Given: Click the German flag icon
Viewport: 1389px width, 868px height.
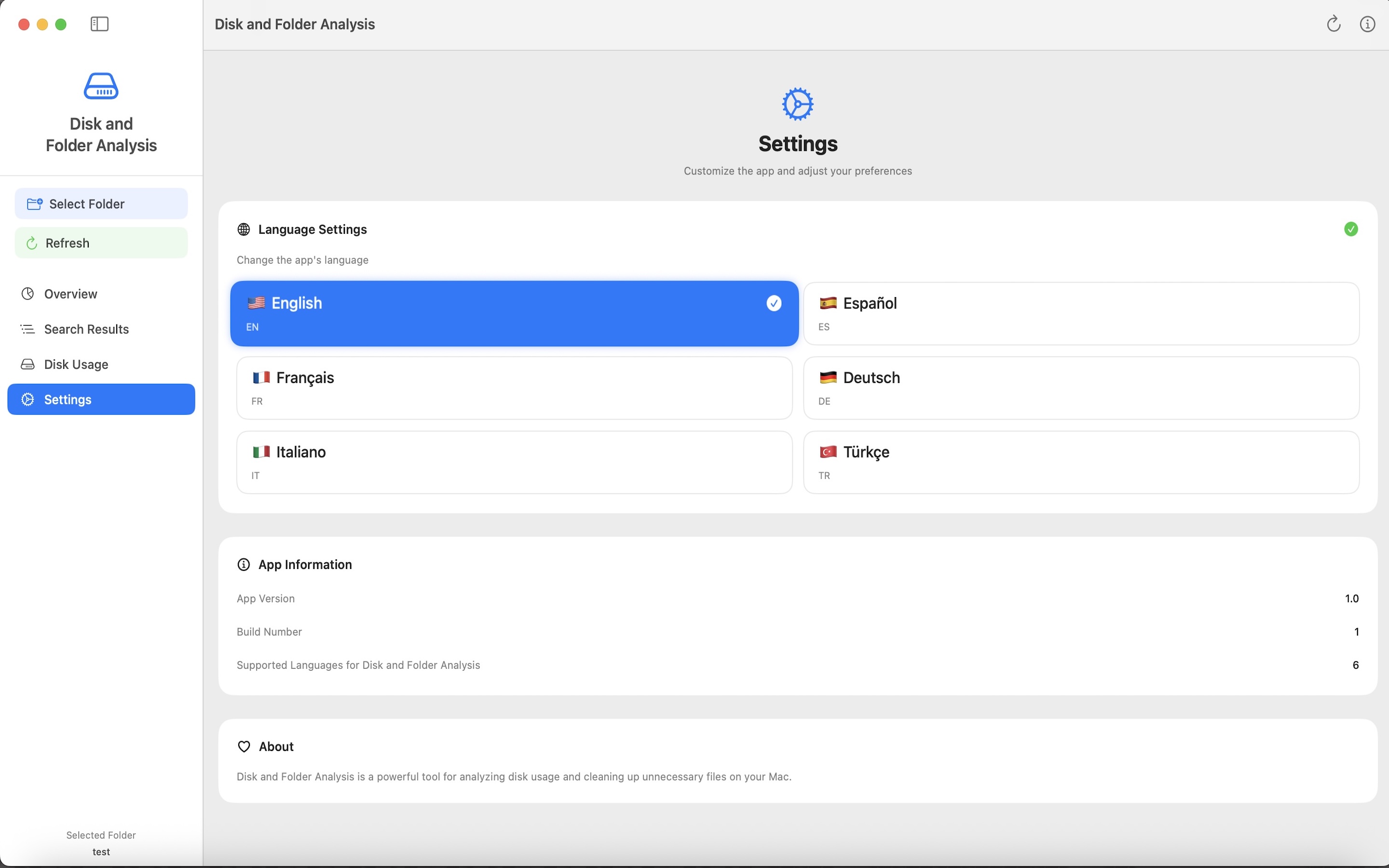Looking at the screenshot, I should click(x=828, y=378).
